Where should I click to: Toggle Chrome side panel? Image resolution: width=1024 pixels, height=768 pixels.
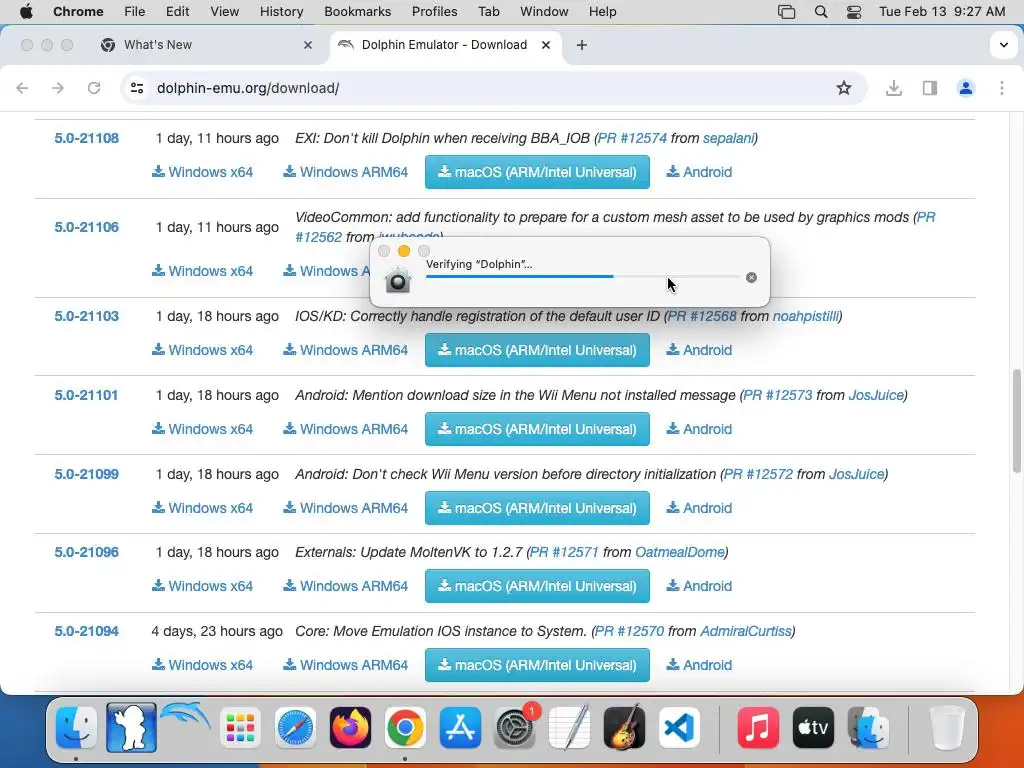(929, 88)
